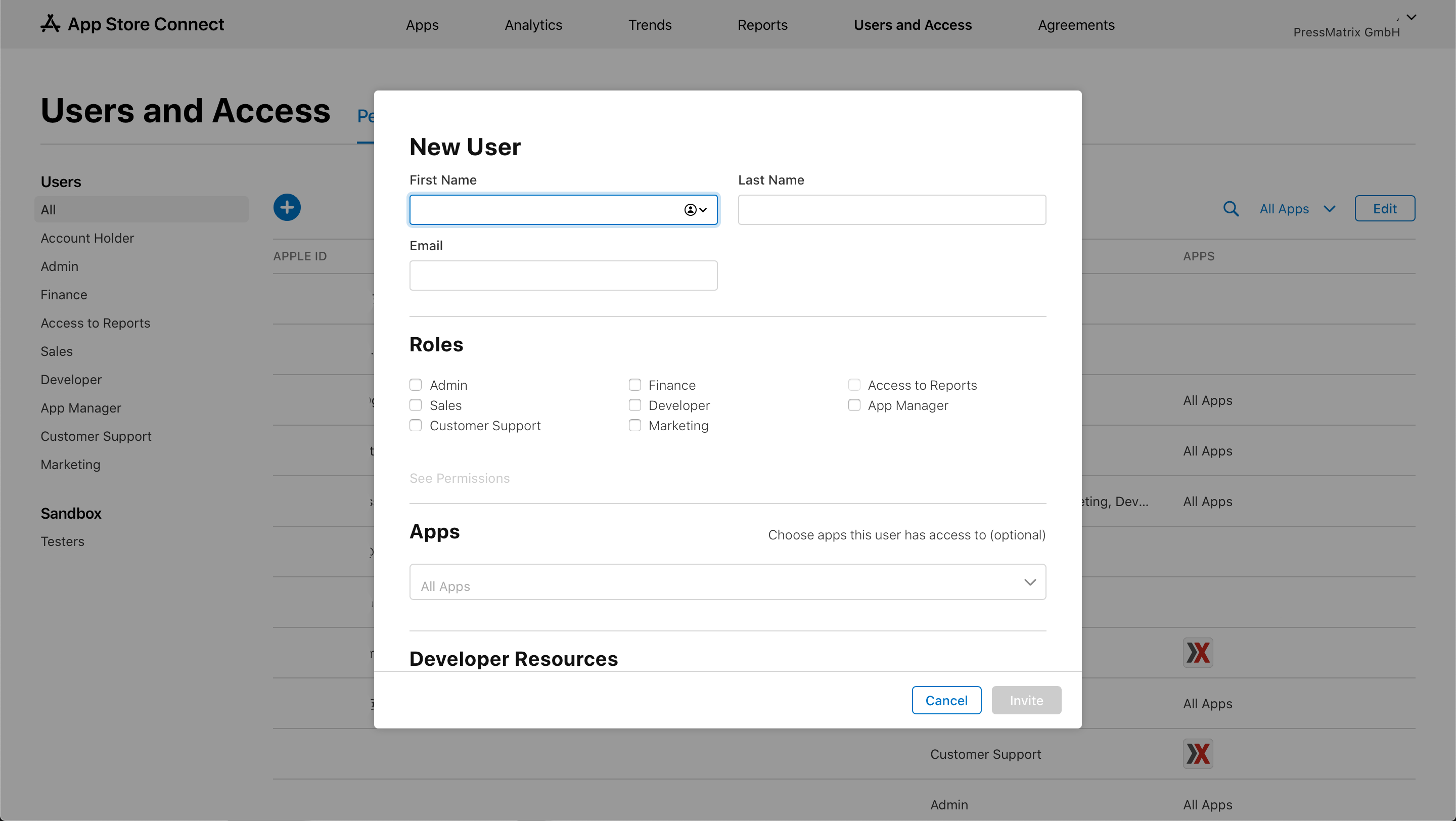Click the blue plus add user icon
The image size is (1456, 821).
click(287, 207)
